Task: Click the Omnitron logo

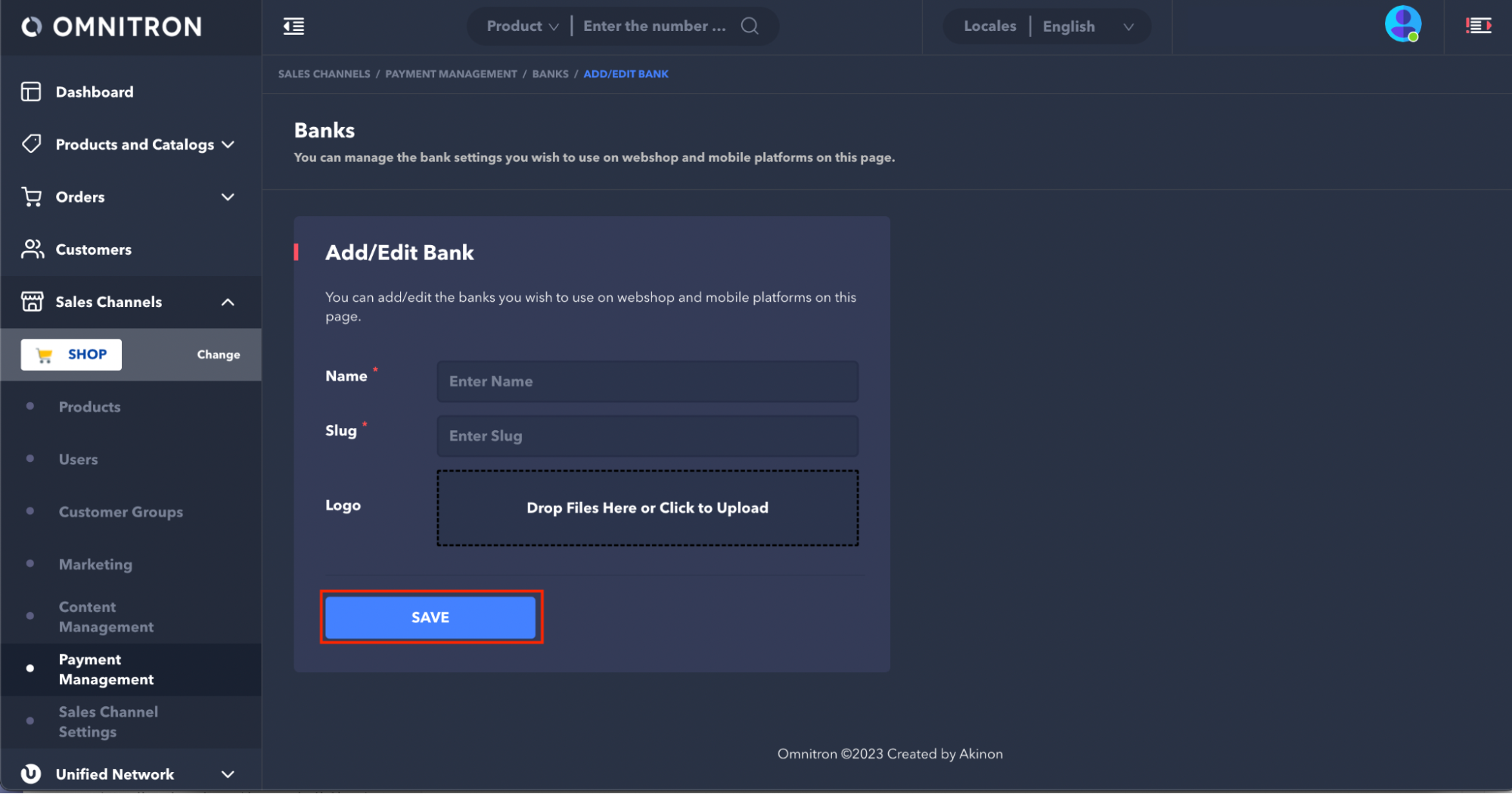Action: coord(112,27)
